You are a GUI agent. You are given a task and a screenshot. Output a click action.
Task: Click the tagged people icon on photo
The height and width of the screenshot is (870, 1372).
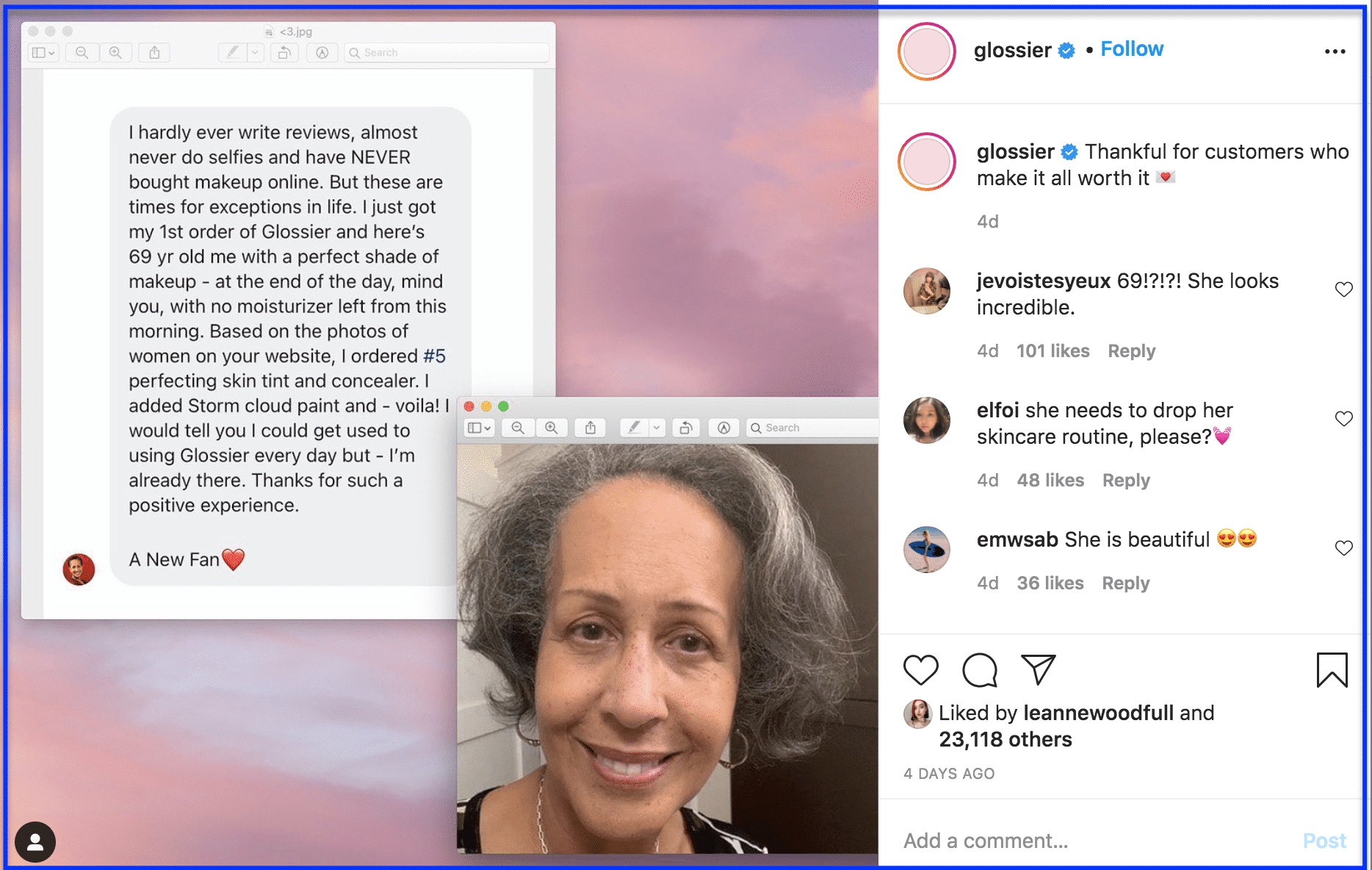pyautogui.click(x=35, y=842)
